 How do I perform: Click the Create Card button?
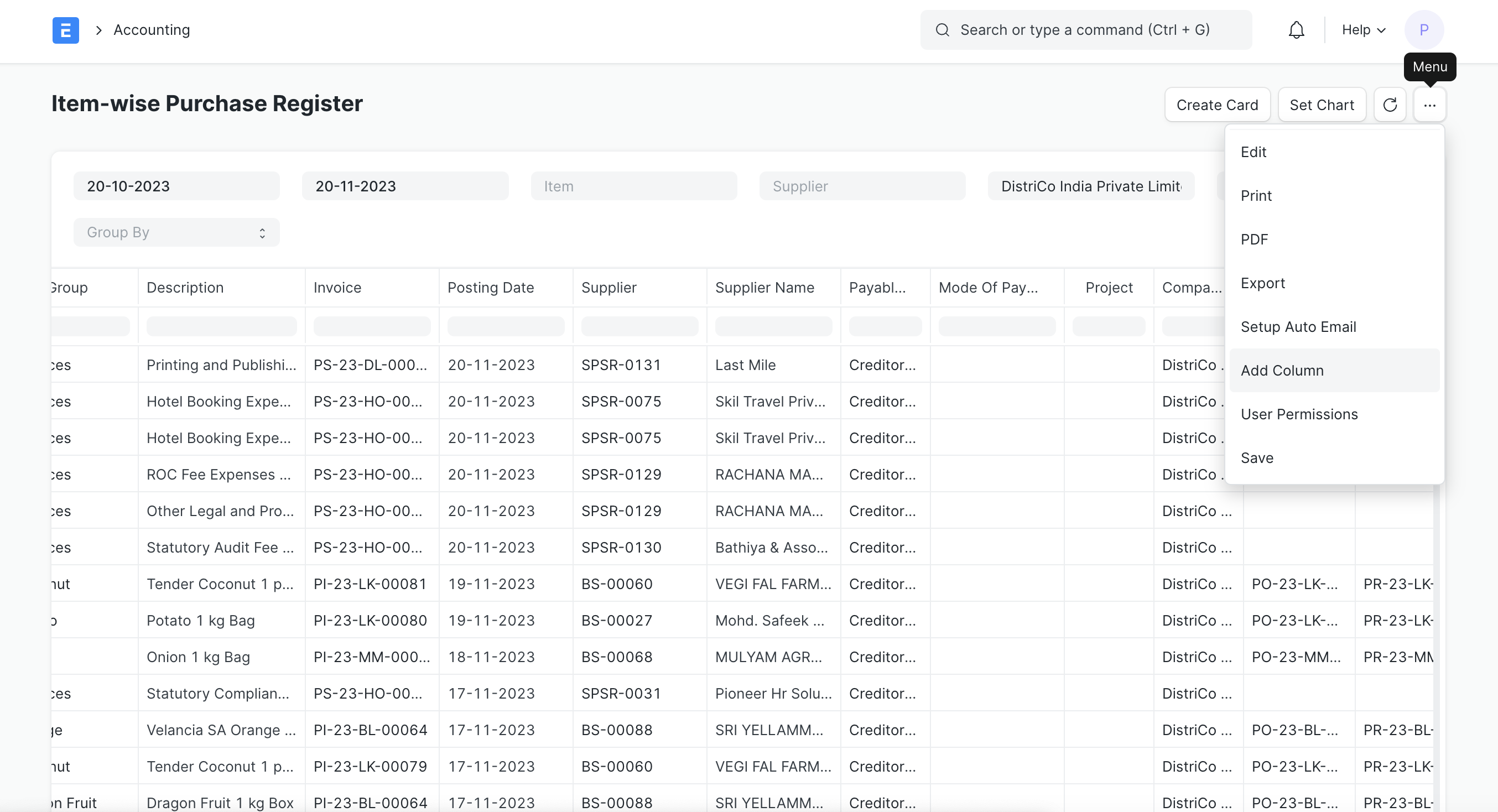coord(1217,105)
